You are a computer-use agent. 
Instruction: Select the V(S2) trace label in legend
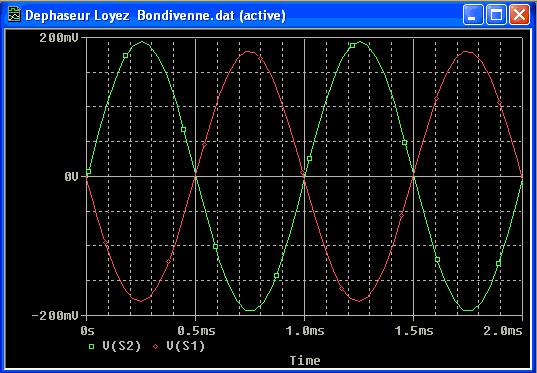121,346
